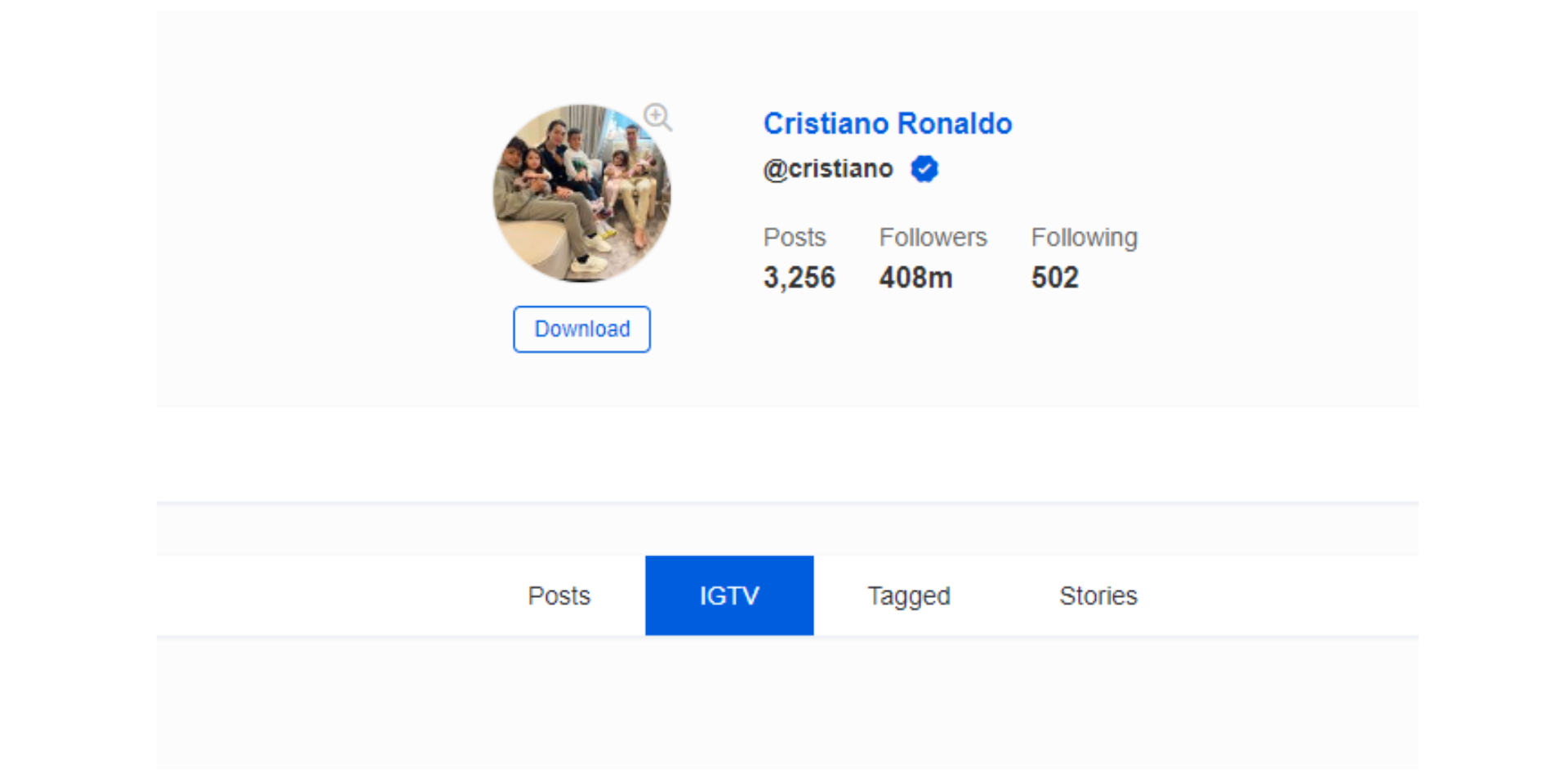Open the Cristiano Ronaldo name link
This screenshot has height=776, width=1568.
pos(888,123)
